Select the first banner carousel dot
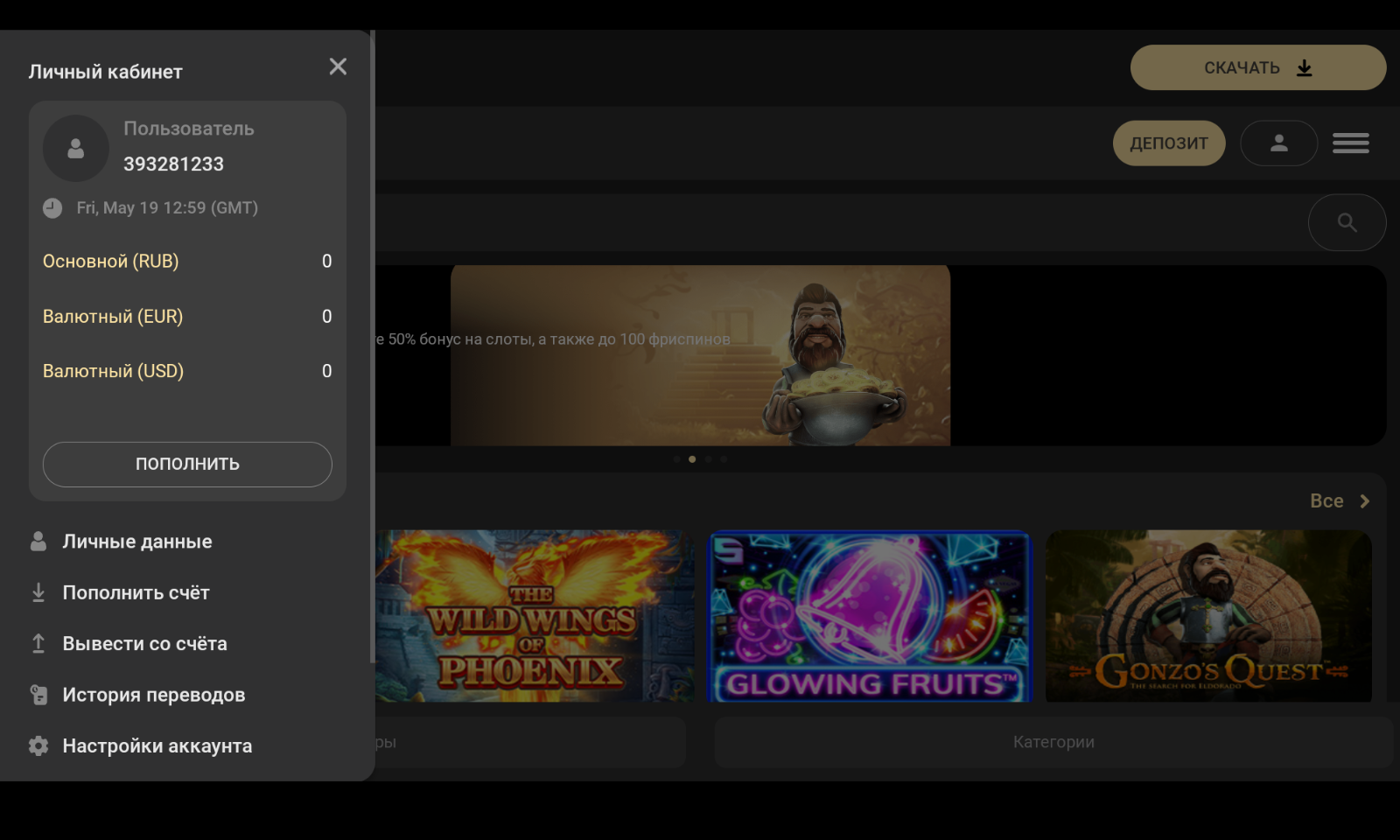The height and width of the screenshot is (840, 1400). click(x=676, y=459)
